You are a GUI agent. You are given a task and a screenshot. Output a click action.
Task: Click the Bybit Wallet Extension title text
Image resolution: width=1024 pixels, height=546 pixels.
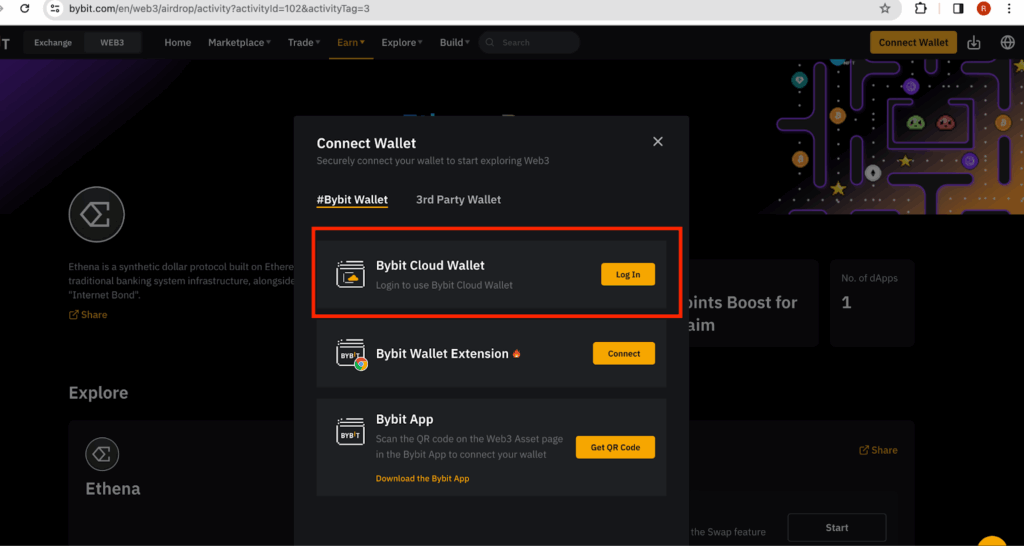pyautogui.click(x=442, y=354)
